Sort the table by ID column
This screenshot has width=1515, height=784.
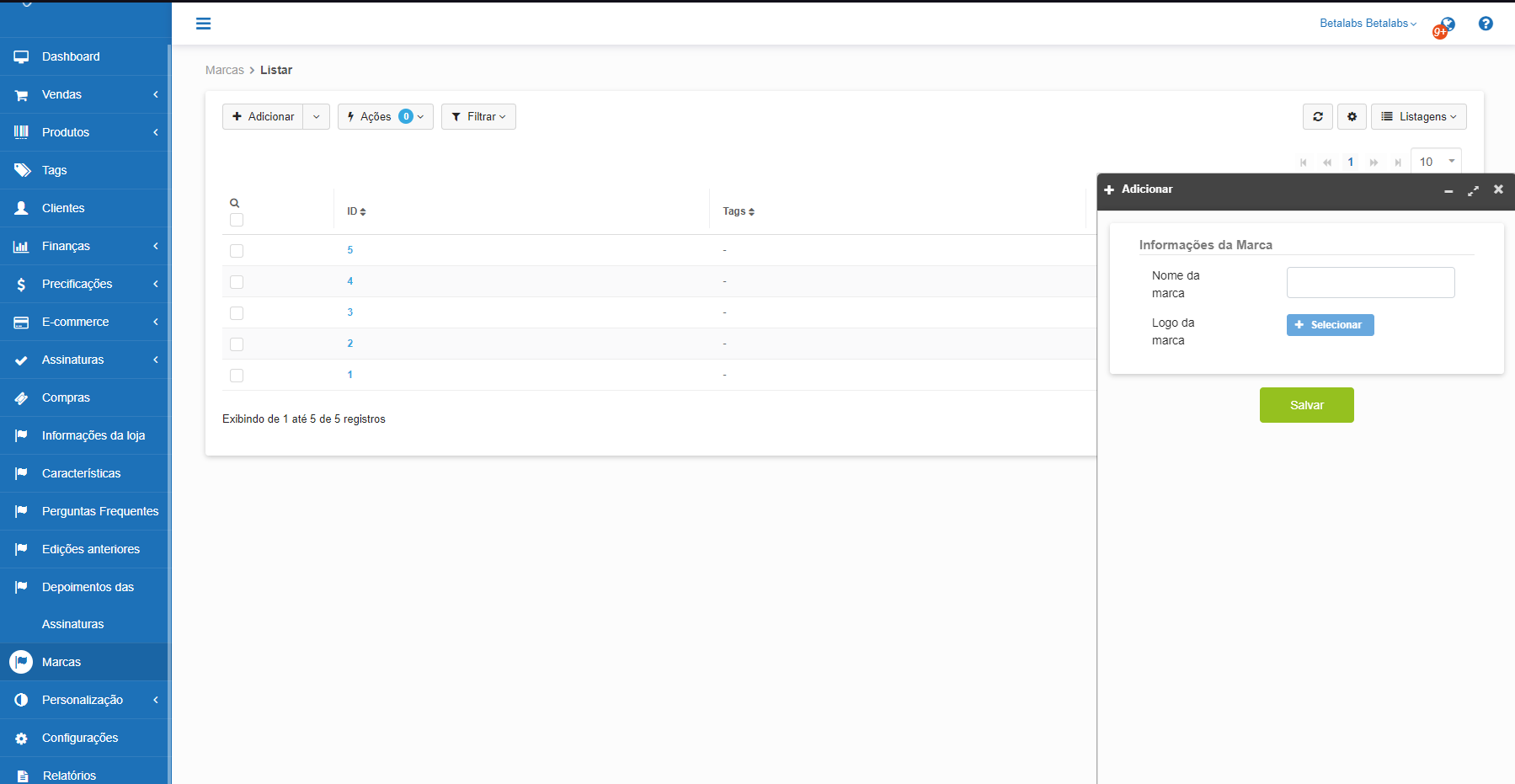[x=356, y=211]
